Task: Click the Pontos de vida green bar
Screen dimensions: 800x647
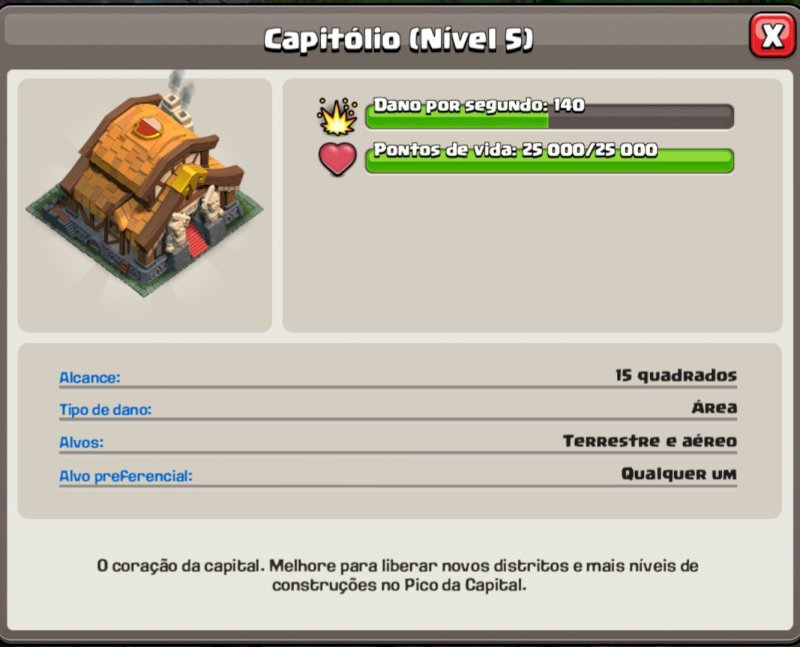Action: (549, 161)
